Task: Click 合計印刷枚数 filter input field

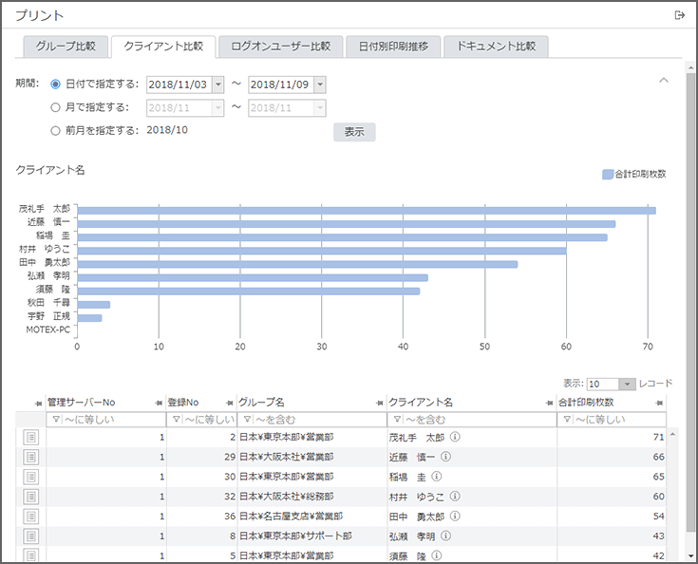Action: tap(612, 419)
